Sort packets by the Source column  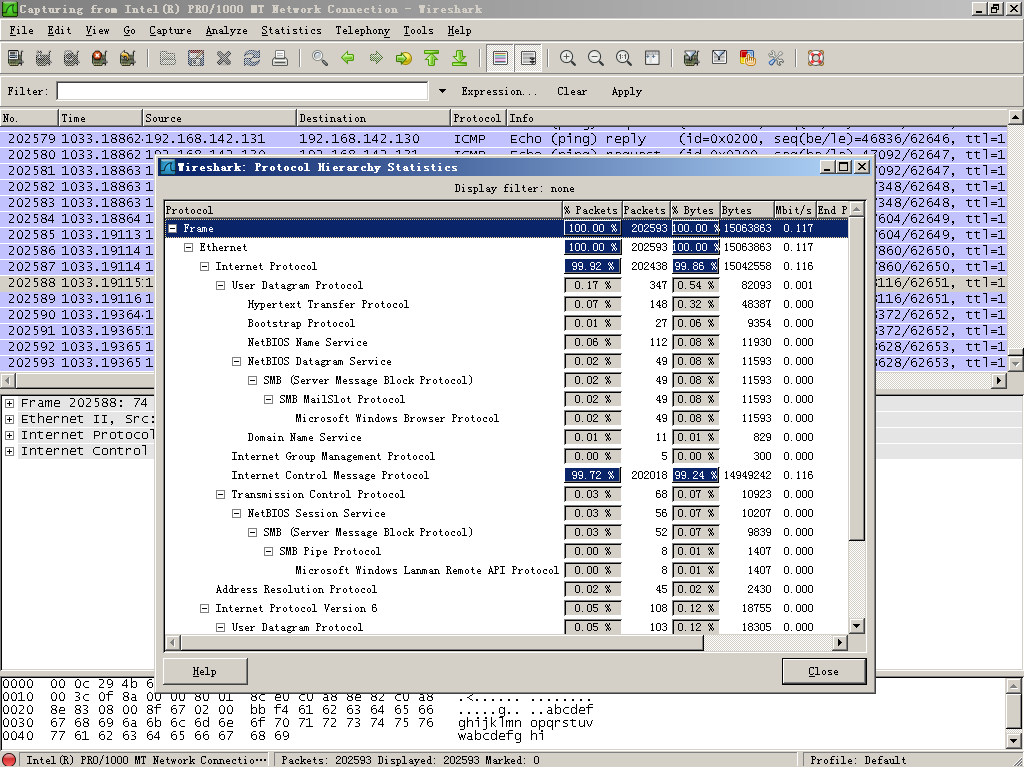tap(219, 118)
